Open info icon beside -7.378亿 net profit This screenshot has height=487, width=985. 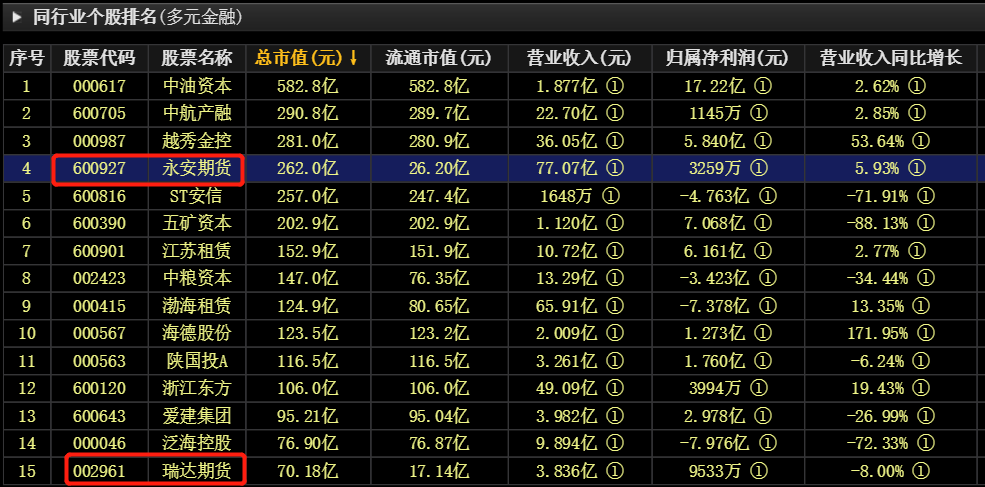pos(767,306)
